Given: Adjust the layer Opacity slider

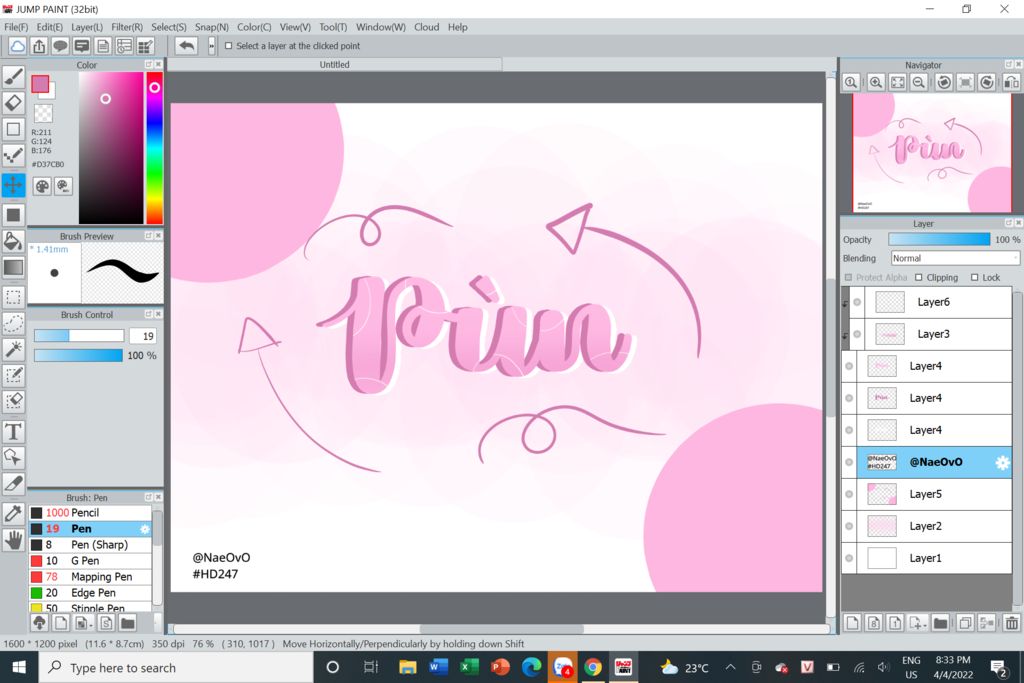Looking at the screenshot, I should click(x=939, y=240).
